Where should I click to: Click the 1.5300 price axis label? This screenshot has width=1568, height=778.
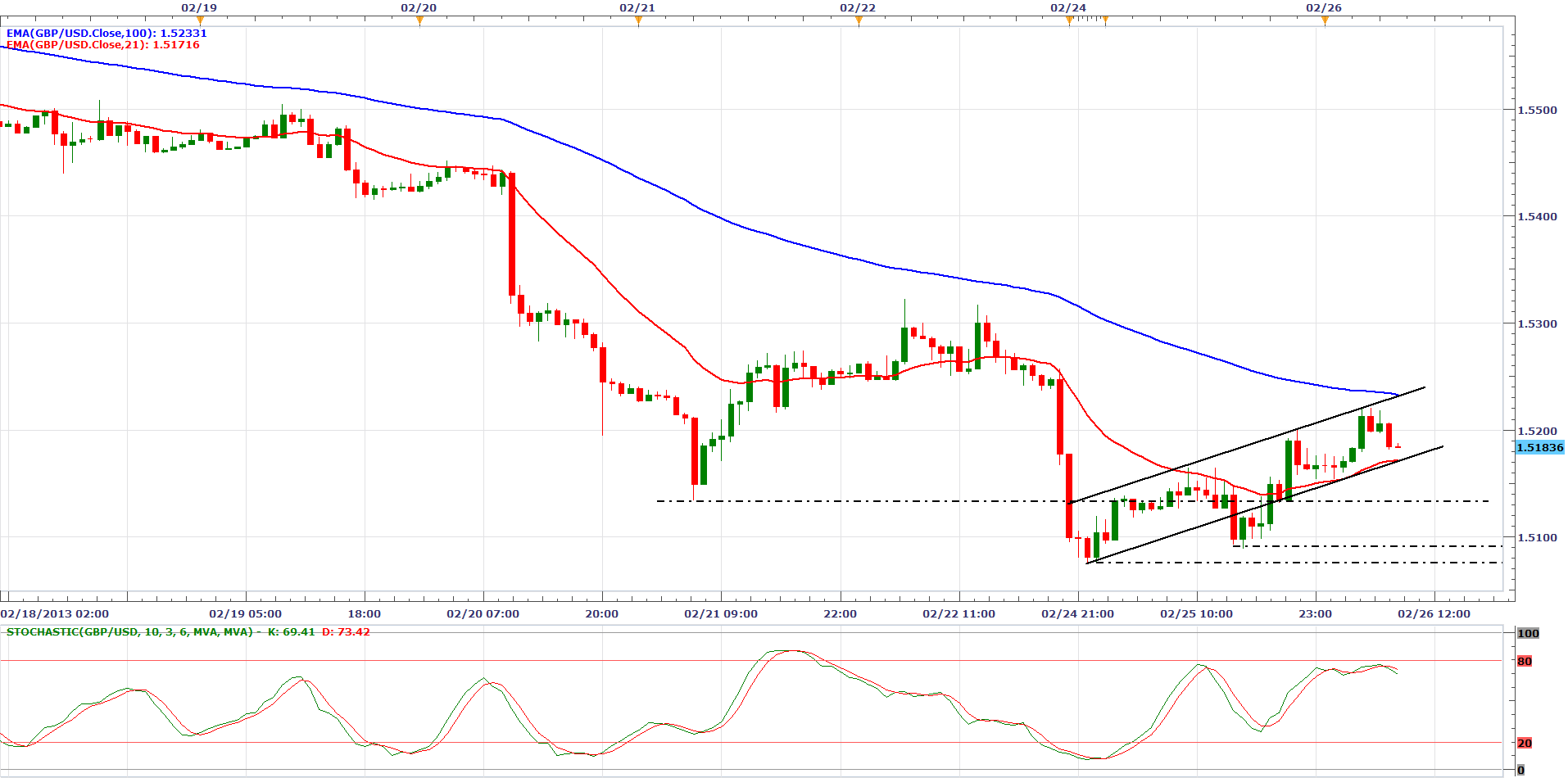click(x=1537, y=324)
